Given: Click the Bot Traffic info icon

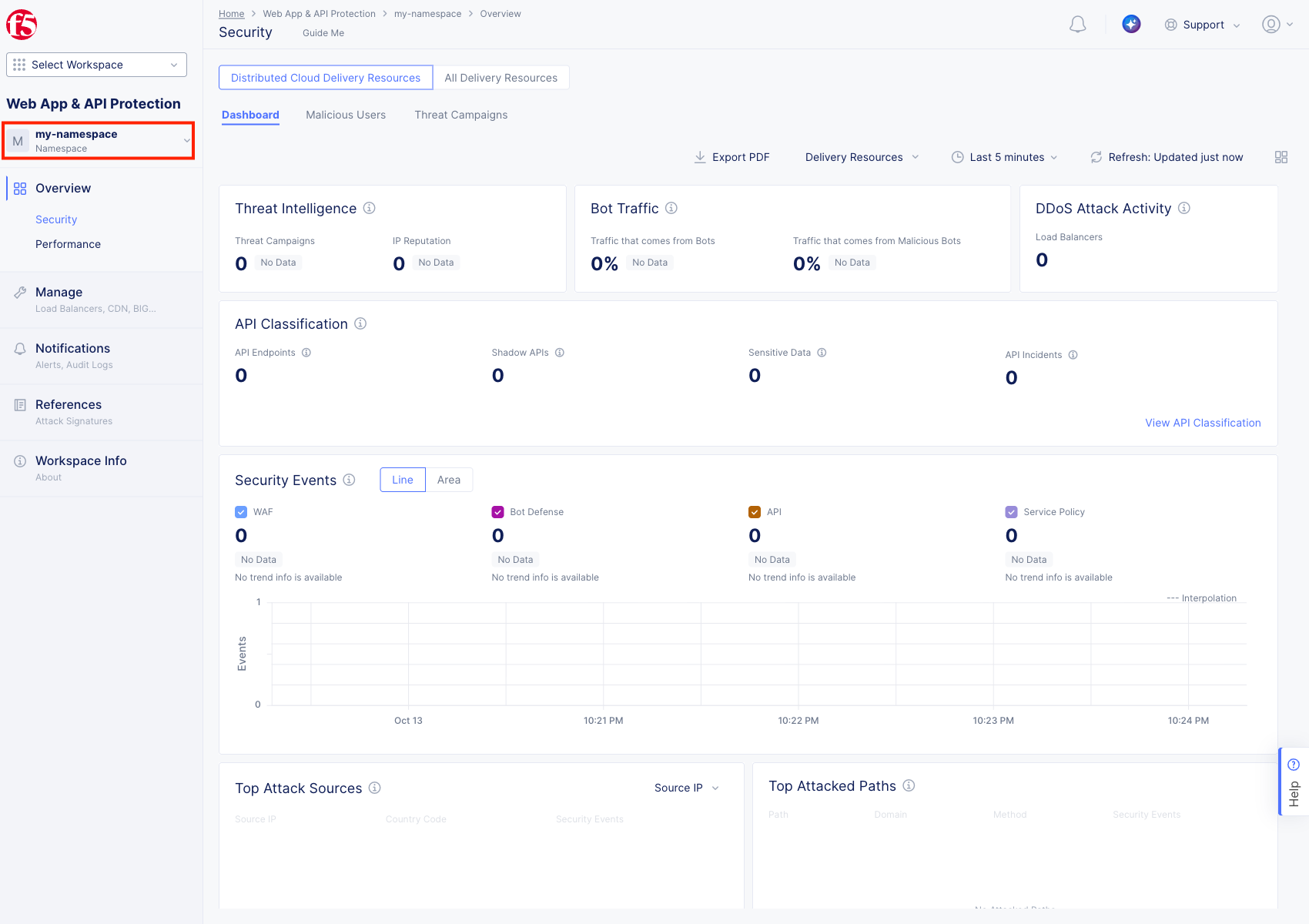Looking at the screenshot, I should pyautogui.click(x=671, y=208).
